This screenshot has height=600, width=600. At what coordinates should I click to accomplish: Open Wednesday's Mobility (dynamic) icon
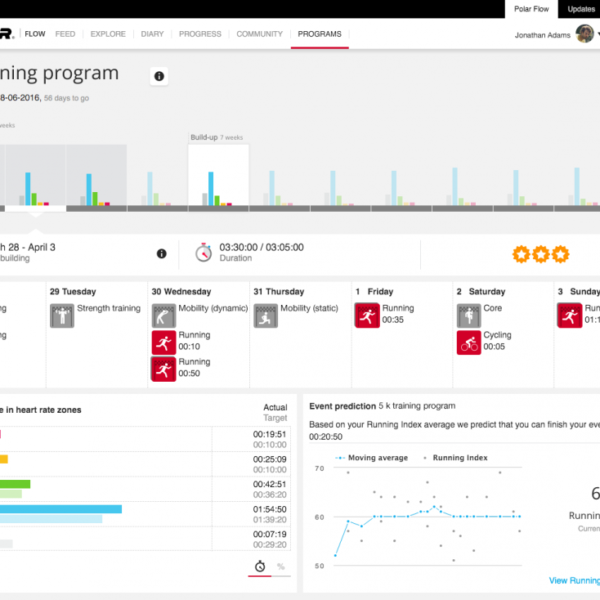coord(163,316)
